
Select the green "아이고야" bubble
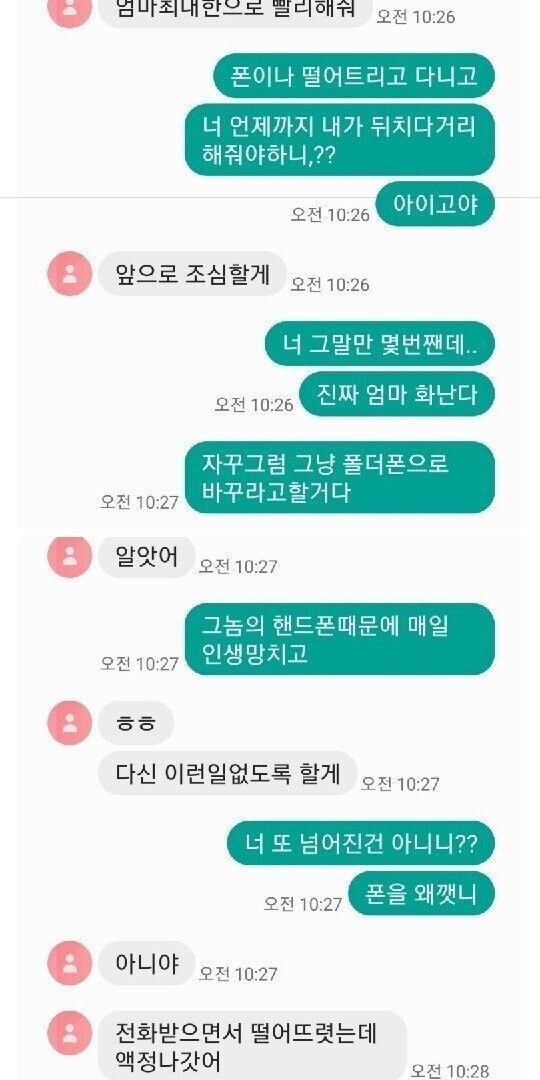click(x=435, y=204)
